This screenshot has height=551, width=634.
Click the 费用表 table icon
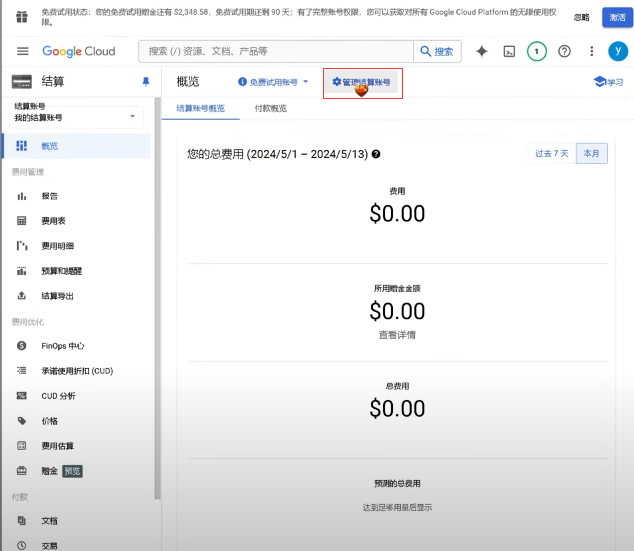(x=21, y=221)
